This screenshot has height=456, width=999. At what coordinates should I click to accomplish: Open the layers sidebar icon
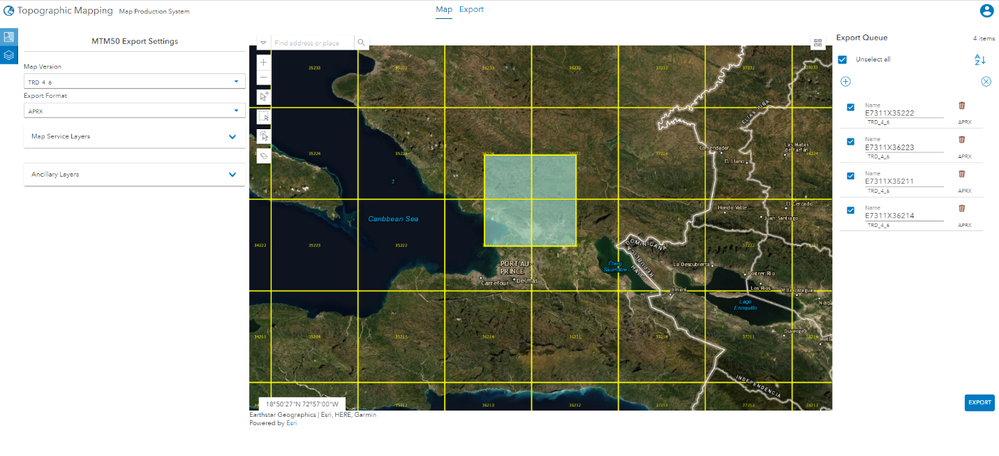(9, 55)
